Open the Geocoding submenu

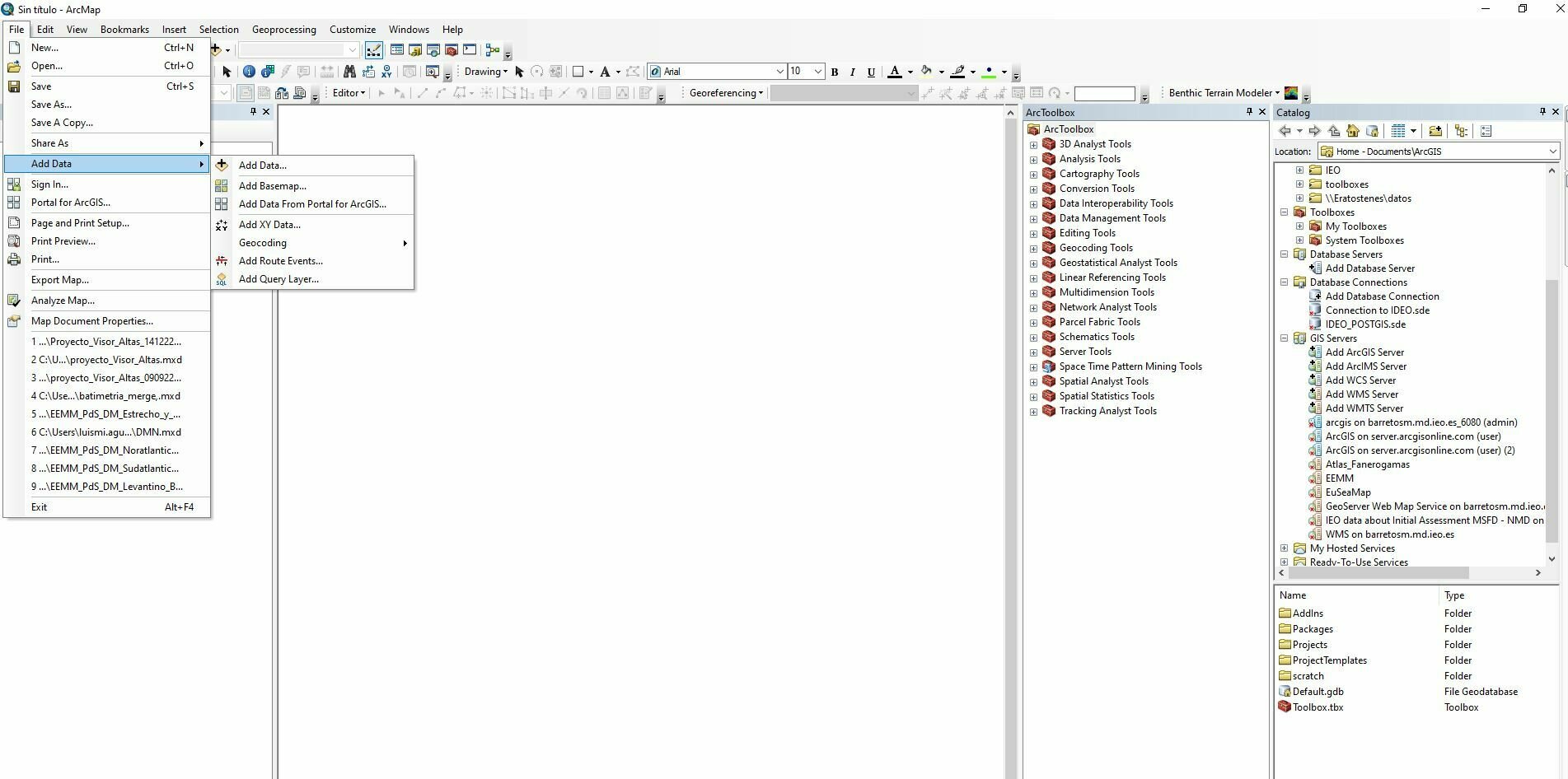[x=313, y=243]
